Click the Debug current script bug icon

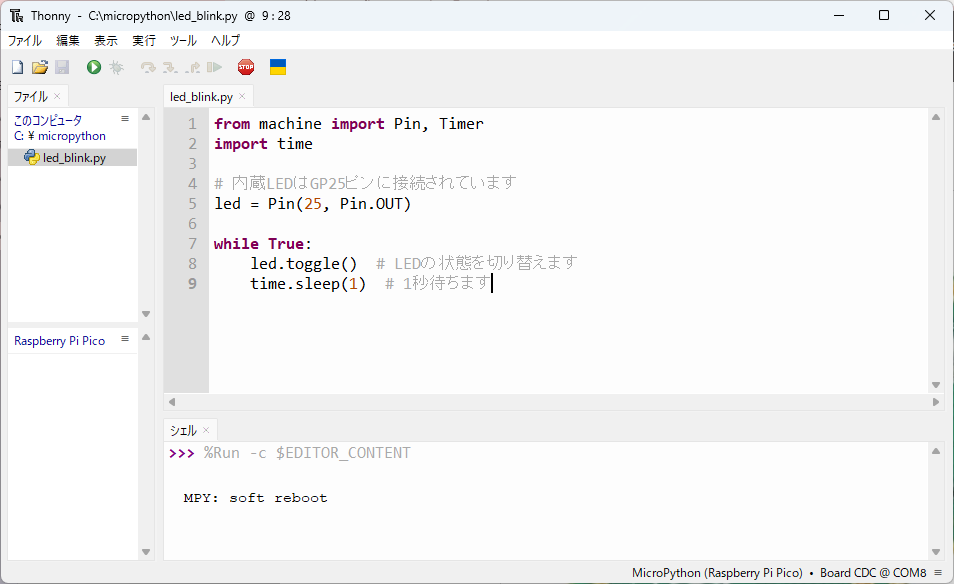(116, 67)
